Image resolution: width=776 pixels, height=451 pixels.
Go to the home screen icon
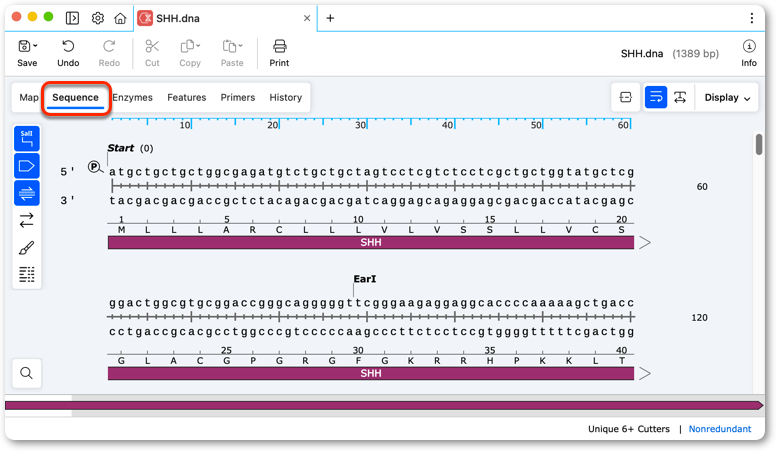pyautogui.click(x=120, y=18)
